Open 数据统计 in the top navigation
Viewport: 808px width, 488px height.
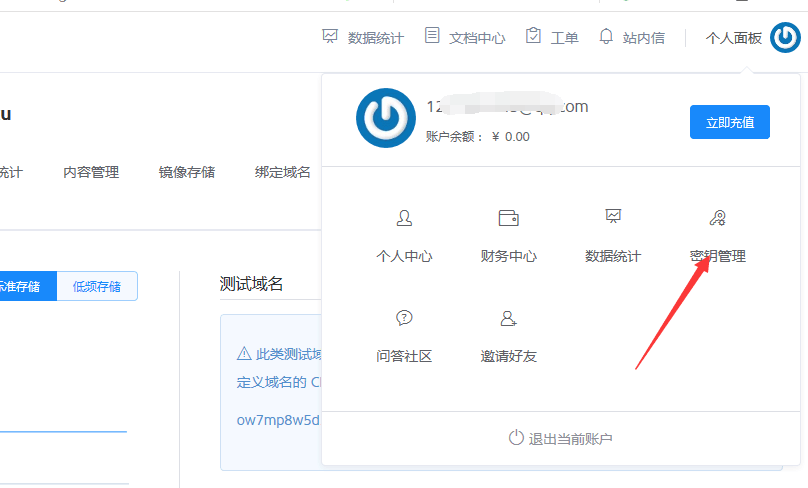(363, 38)
